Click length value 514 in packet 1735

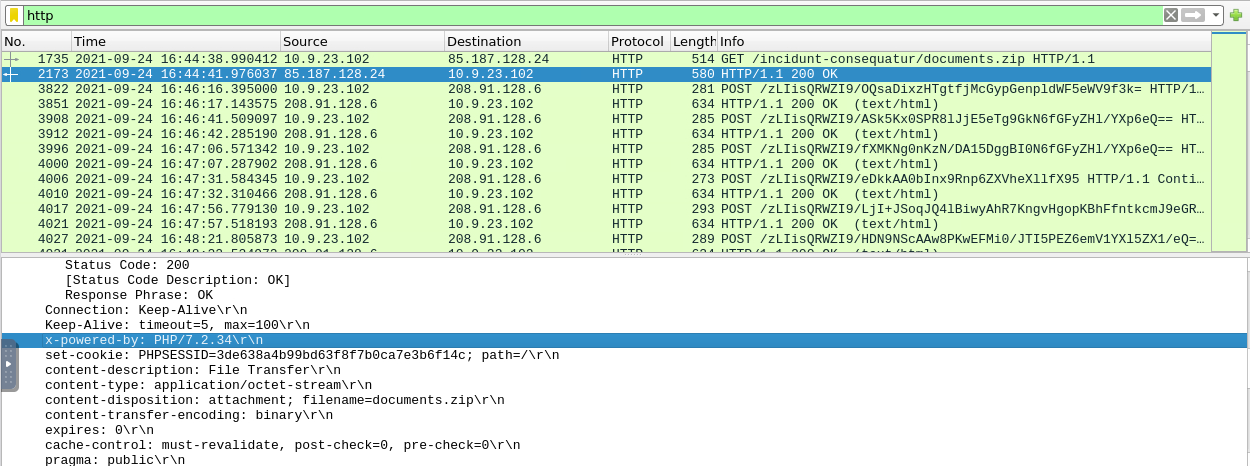click(x=703, y=59)
